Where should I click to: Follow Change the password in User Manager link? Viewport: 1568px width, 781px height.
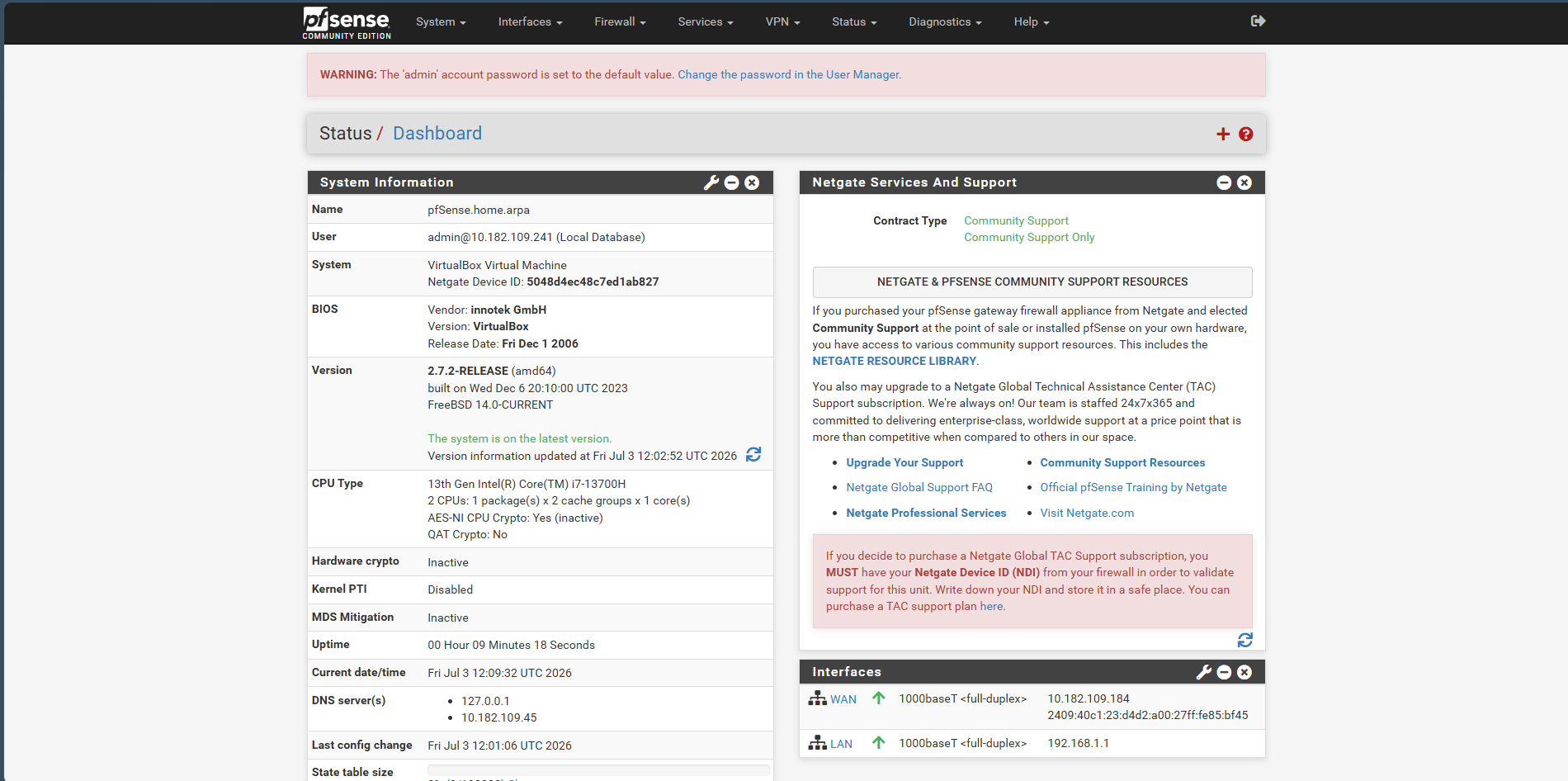pyautogui.click(x=789, y=74)
